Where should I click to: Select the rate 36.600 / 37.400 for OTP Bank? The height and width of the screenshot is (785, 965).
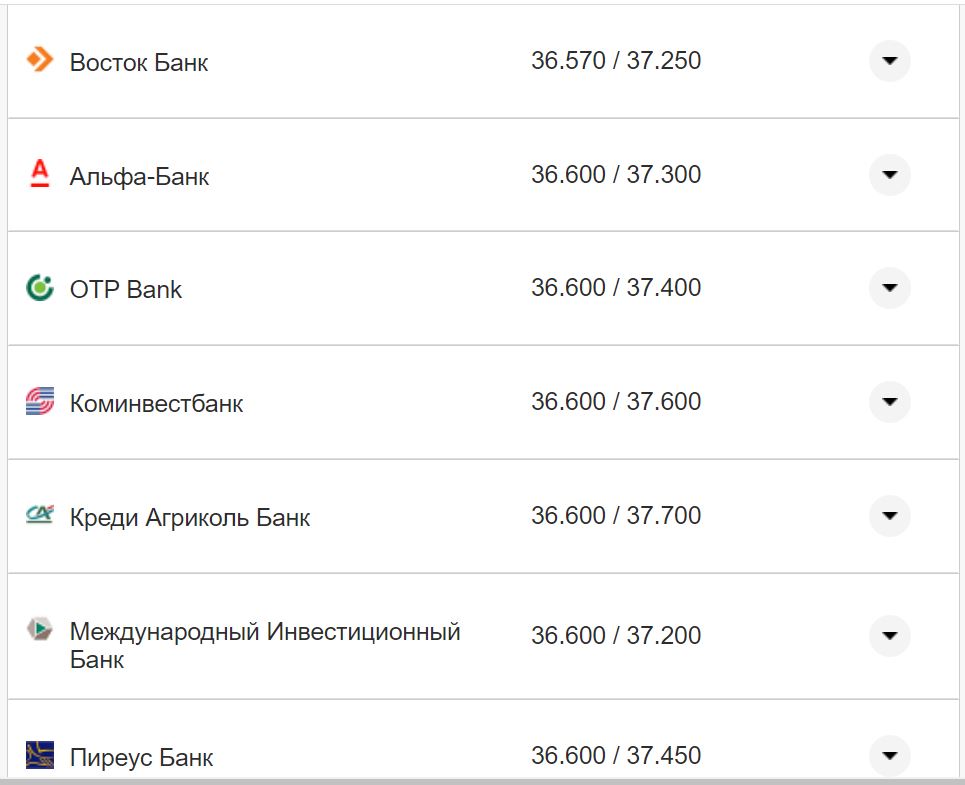[618, 287]
